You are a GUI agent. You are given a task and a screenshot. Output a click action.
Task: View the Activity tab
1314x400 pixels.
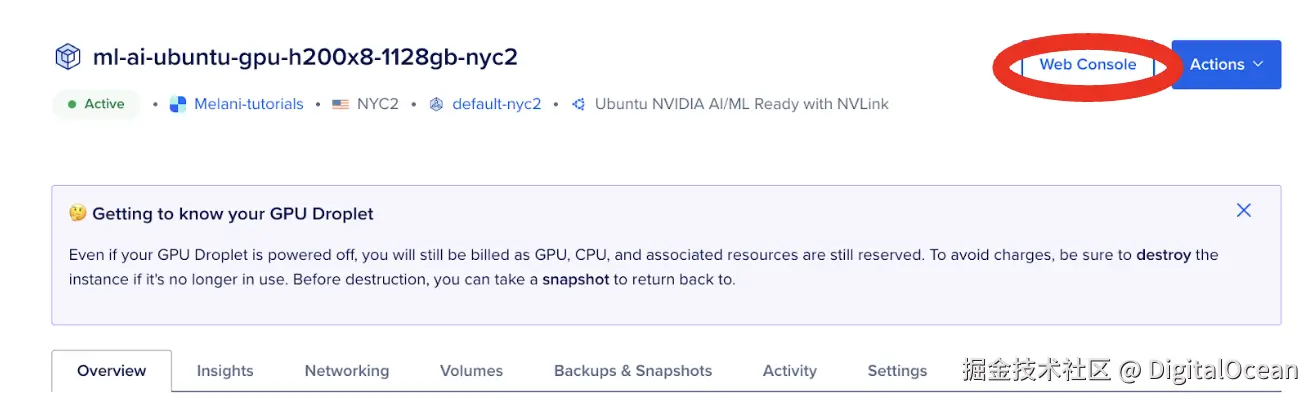point(789,371)
